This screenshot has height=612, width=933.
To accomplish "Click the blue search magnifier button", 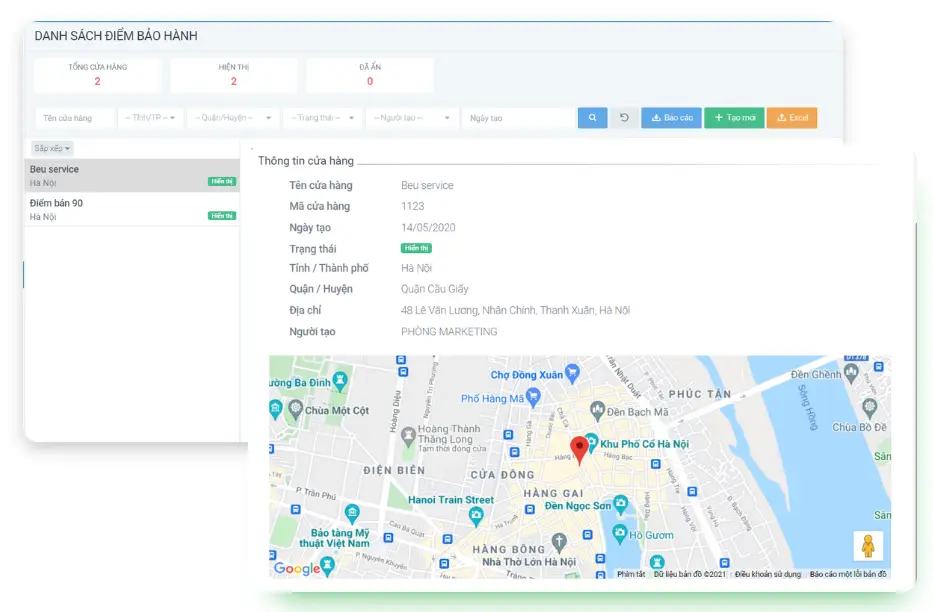I will [x=592, y=118].
